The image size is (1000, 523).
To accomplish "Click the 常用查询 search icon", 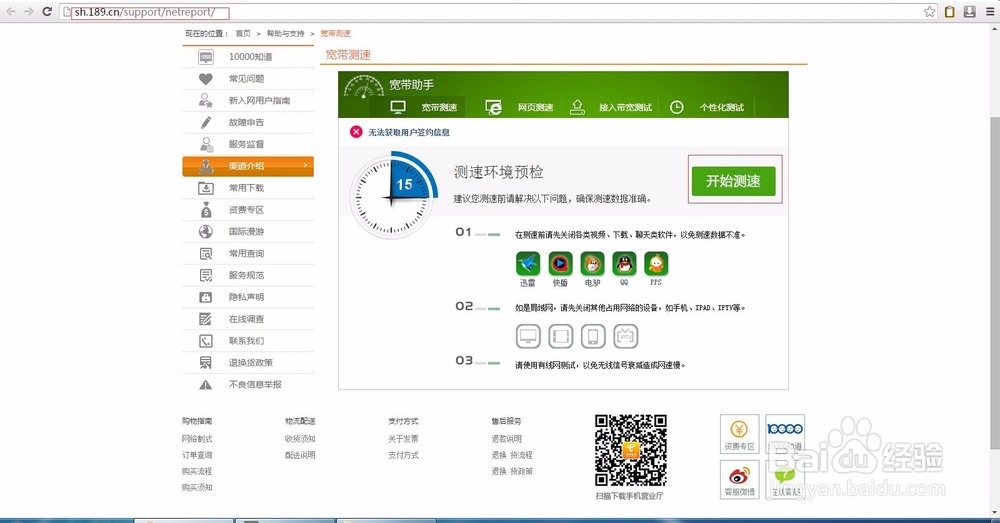I will (x=205, y=253).
